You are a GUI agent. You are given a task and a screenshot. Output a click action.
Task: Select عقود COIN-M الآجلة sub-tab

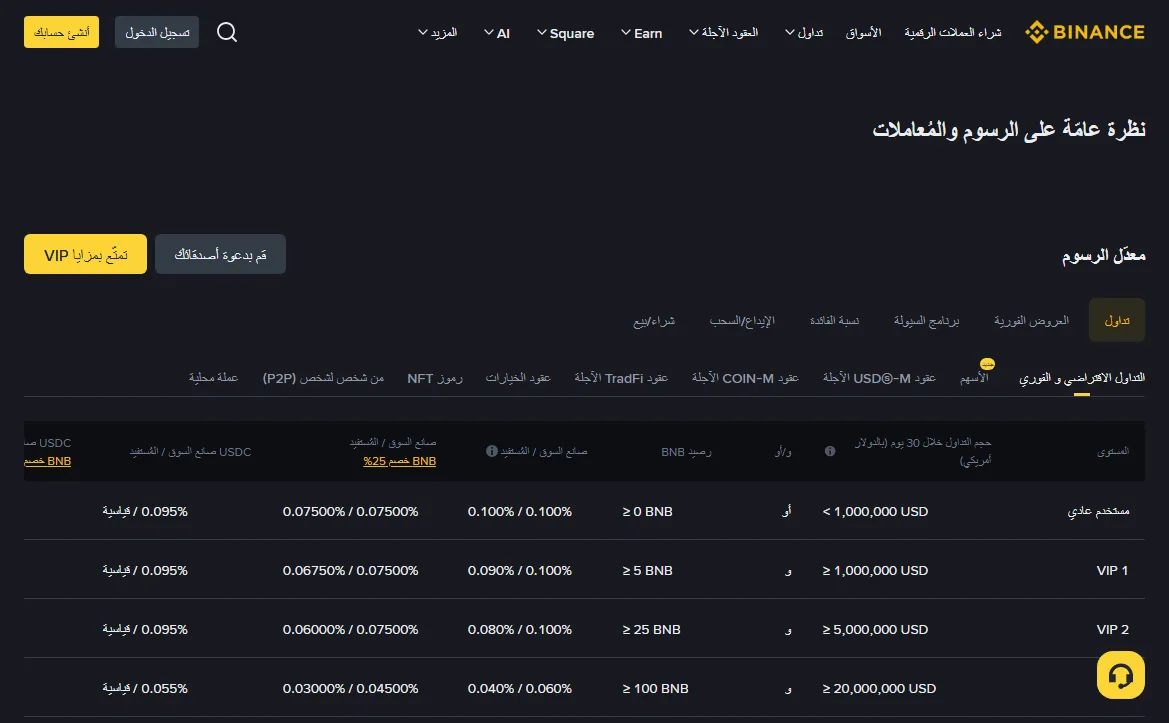[745, 378]
